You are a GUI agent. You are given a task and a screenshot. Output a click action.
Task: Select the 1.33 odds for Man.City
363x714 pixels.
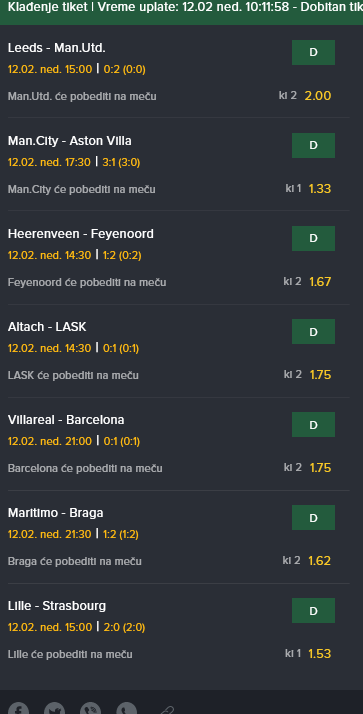click(320, 189)
